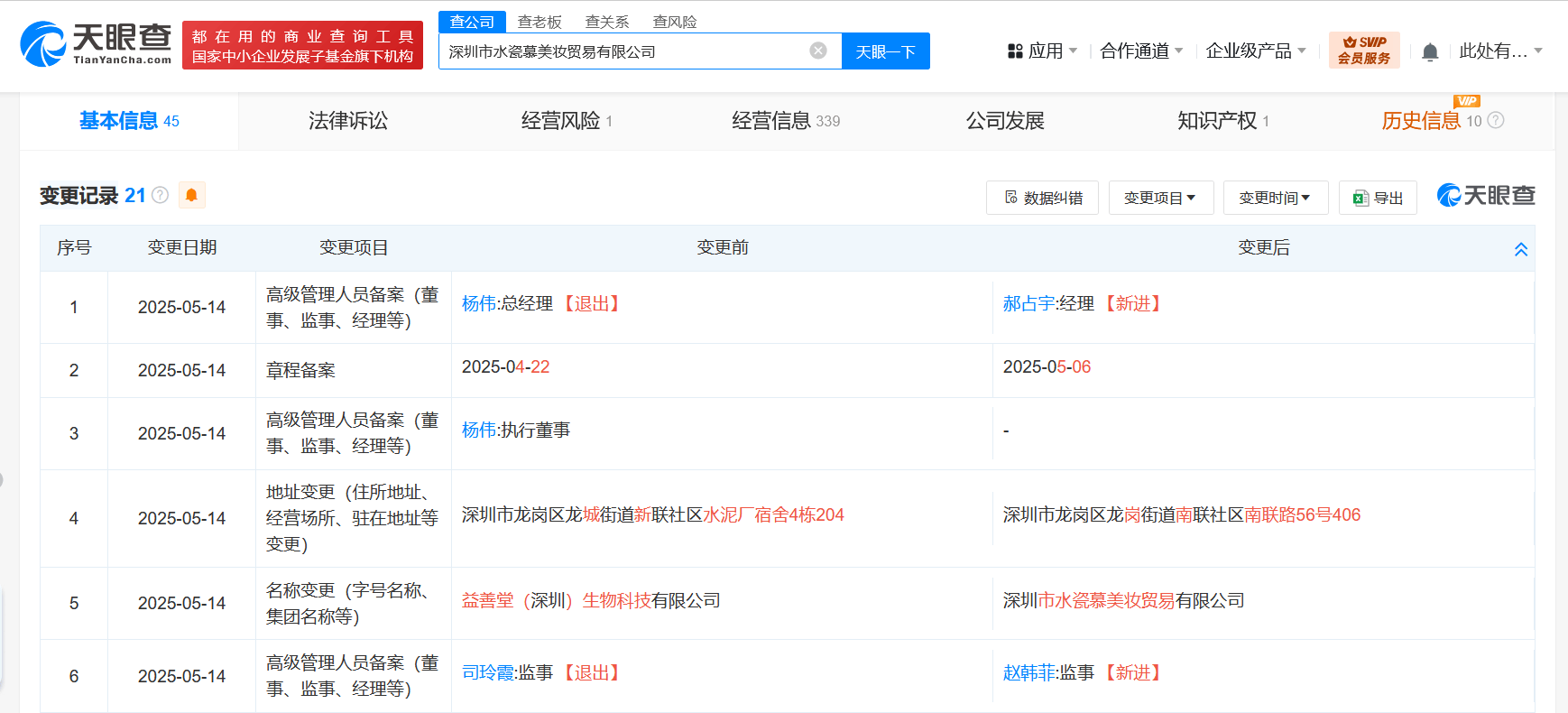Open the 赵韩菲 person link
Viewport: 1568px width, 713px height.
pyautogui.click(x=1028, y=673)
